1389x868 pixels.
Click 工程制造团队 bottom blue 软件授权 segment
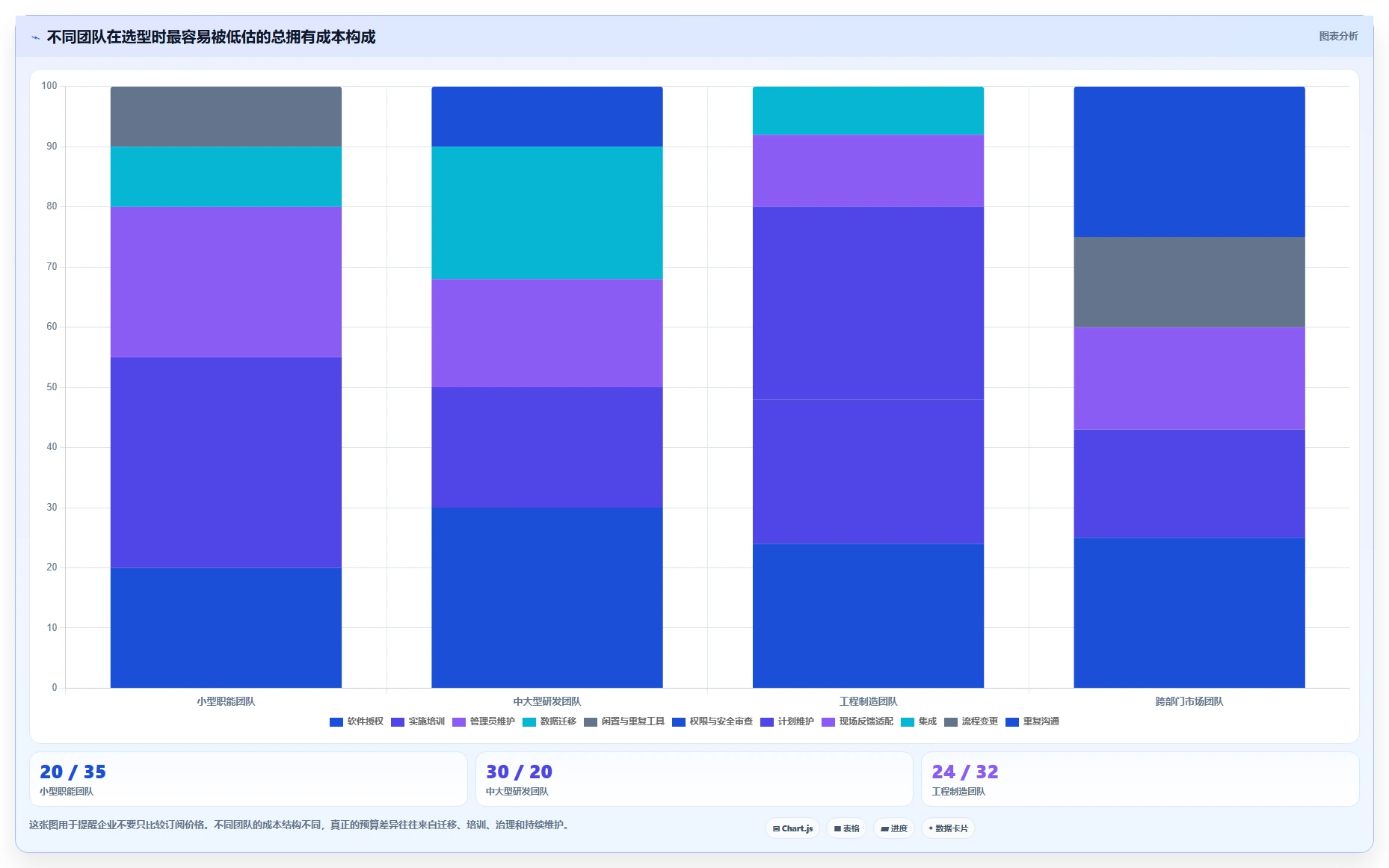(x=868, y=616)
